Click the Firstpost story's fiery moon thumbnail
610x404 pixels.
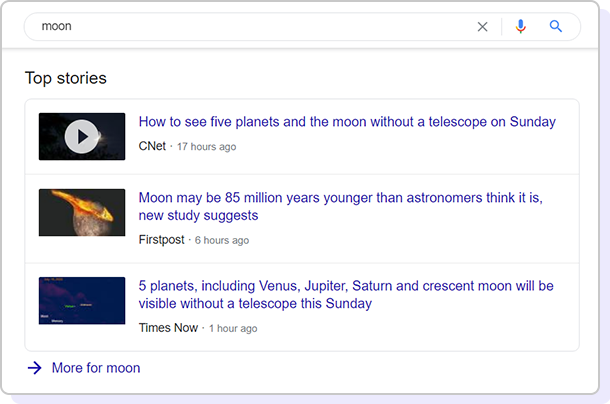(x=82, y=212)
